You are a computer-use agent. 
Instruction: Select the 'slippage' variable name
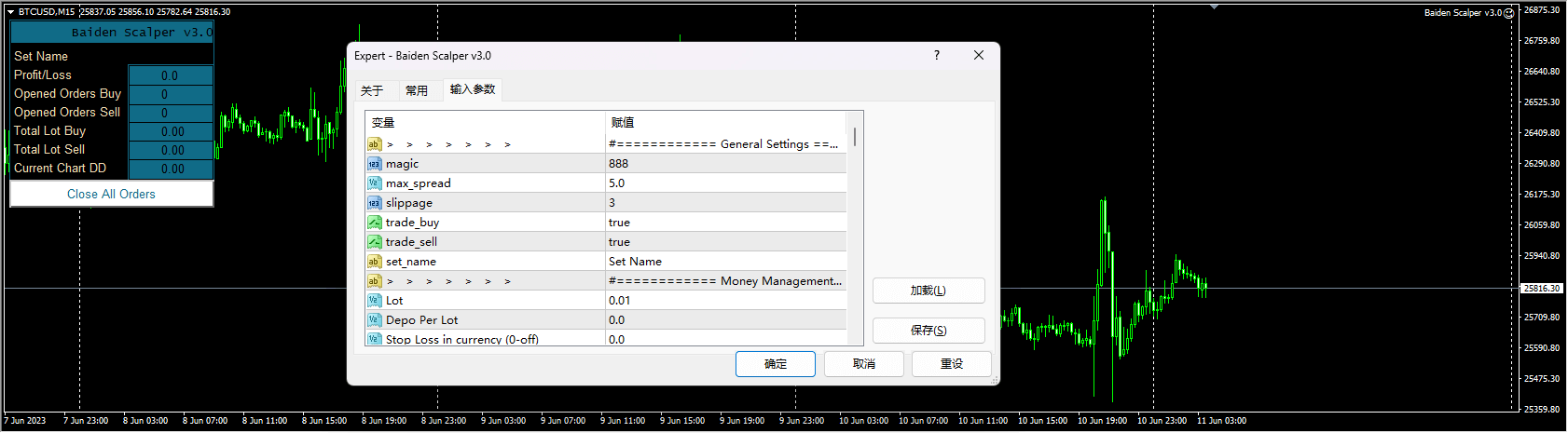pyautogui.click(x=408, y=203)
